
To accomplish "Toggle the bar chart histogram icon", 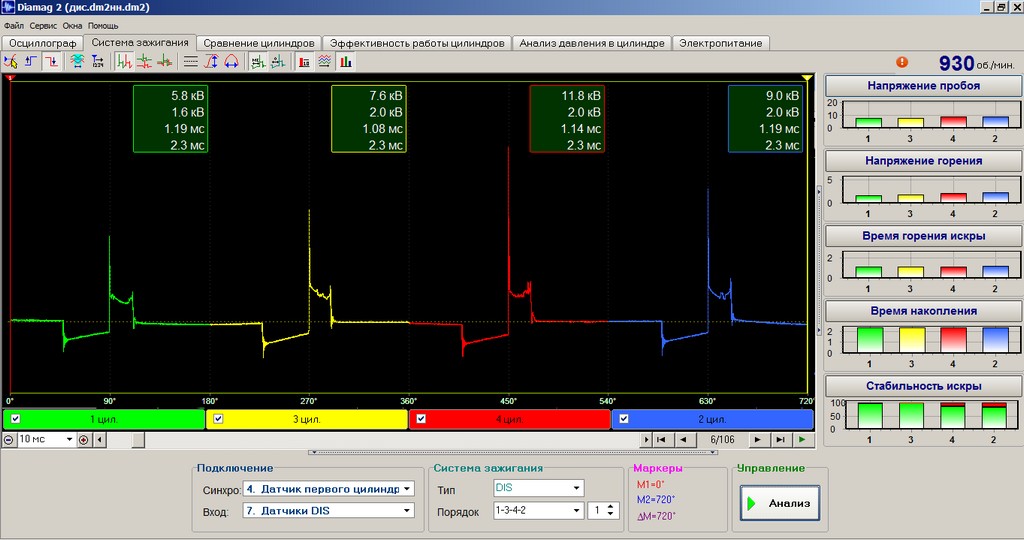I will tap(345, 62).
